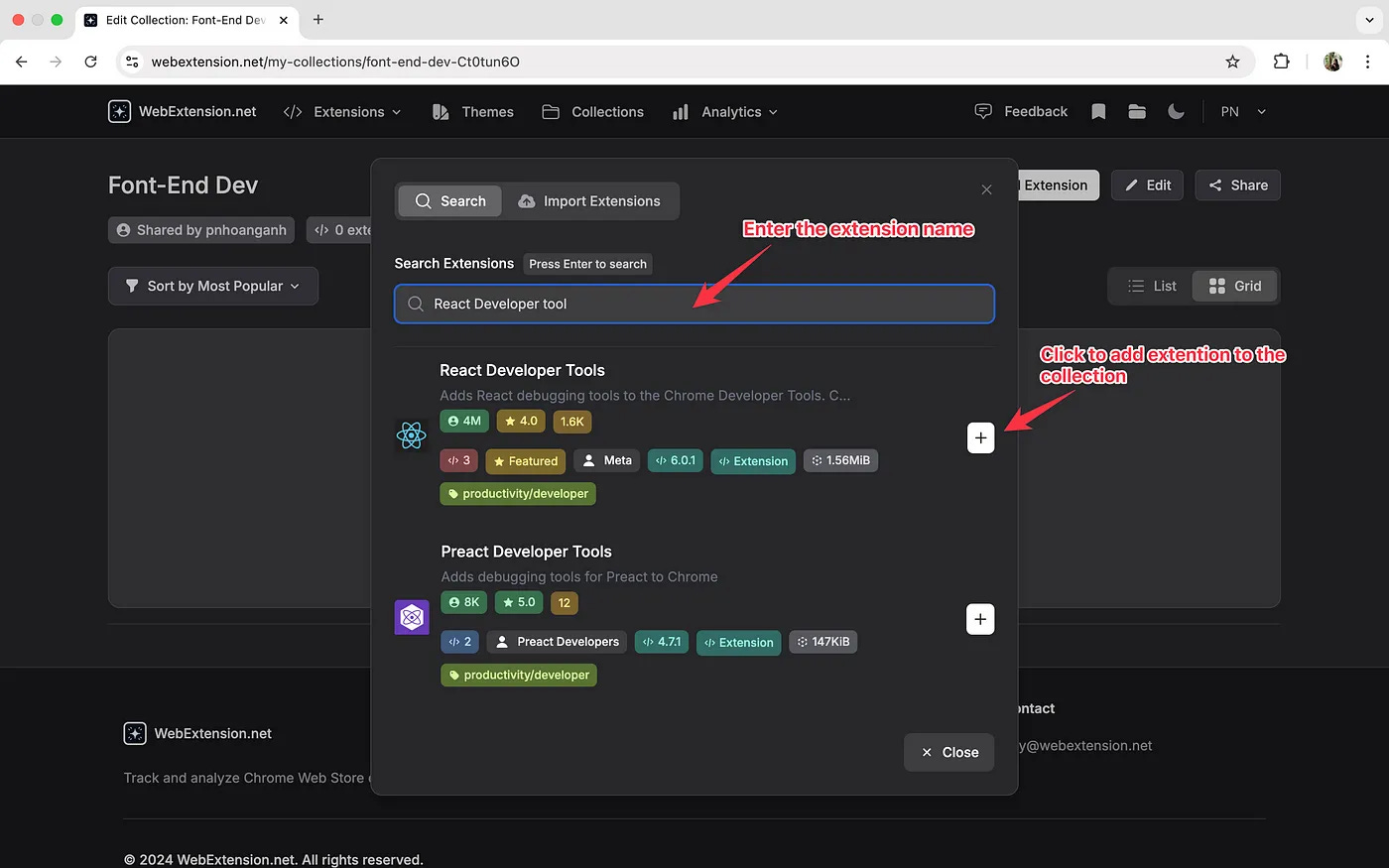
Task: Click the Feedback link
Action: click(1022, 111)
